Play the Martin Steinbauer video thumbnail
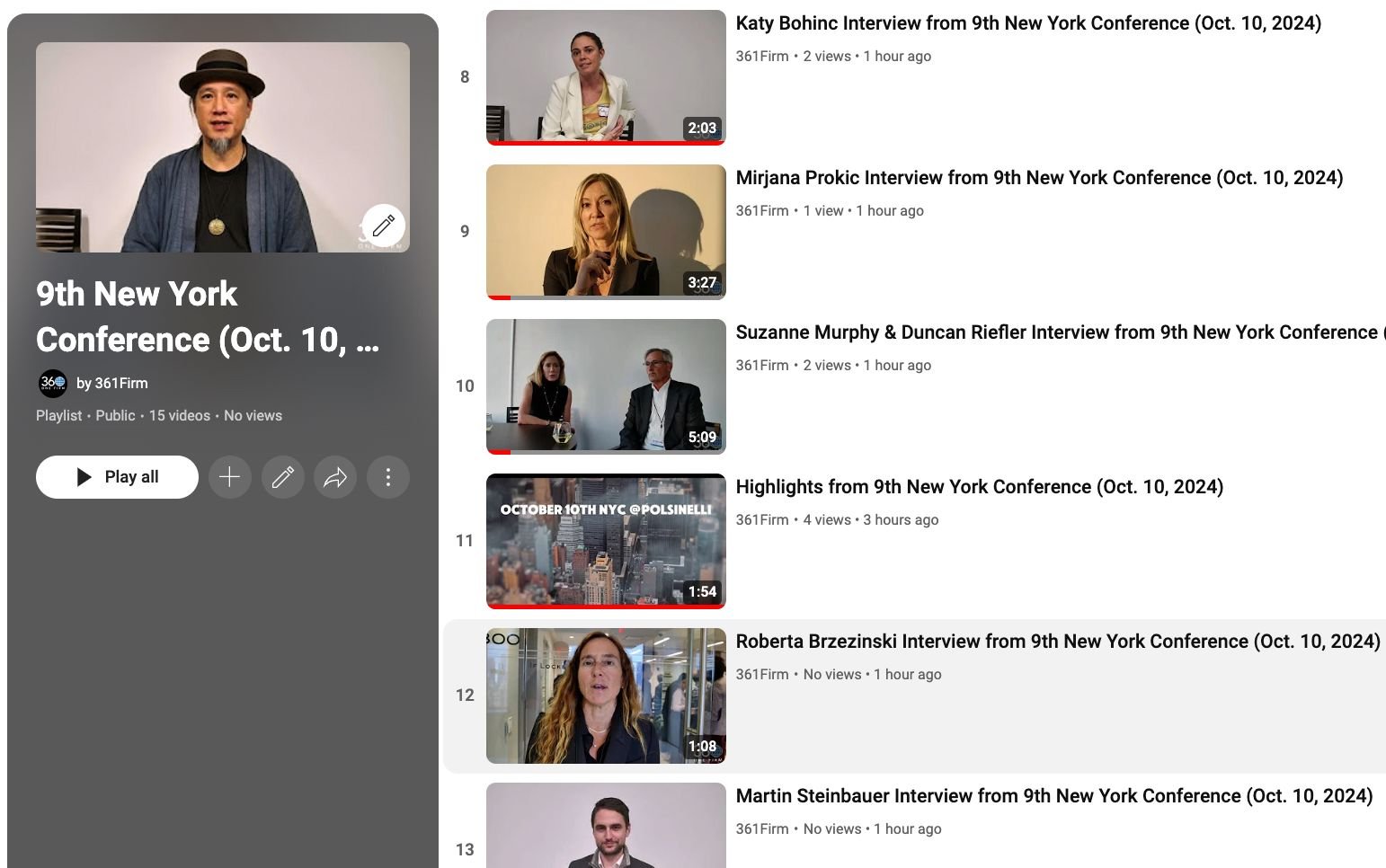This screenshot has height=868, width=1386. click(606, 825)
